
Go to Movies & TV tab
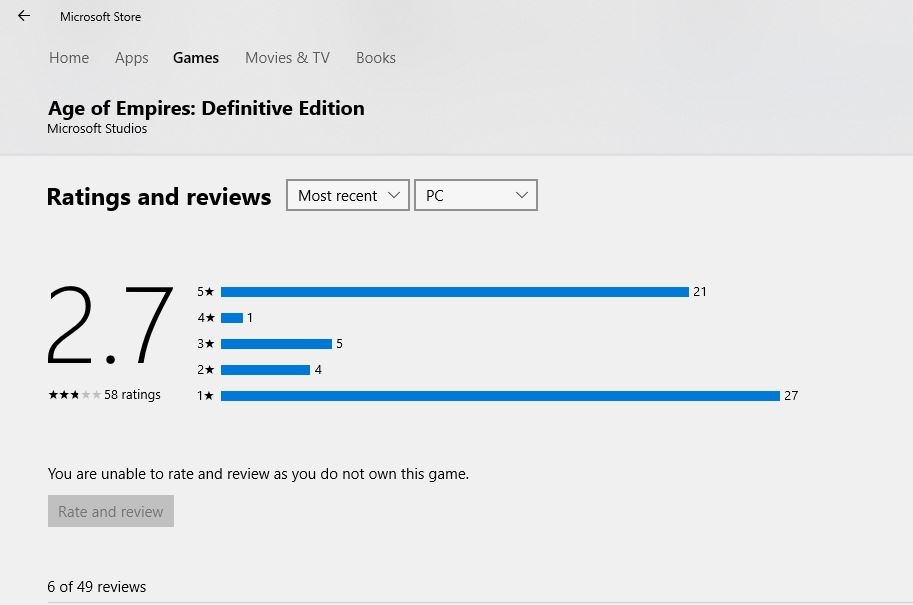tap(287, 58)
